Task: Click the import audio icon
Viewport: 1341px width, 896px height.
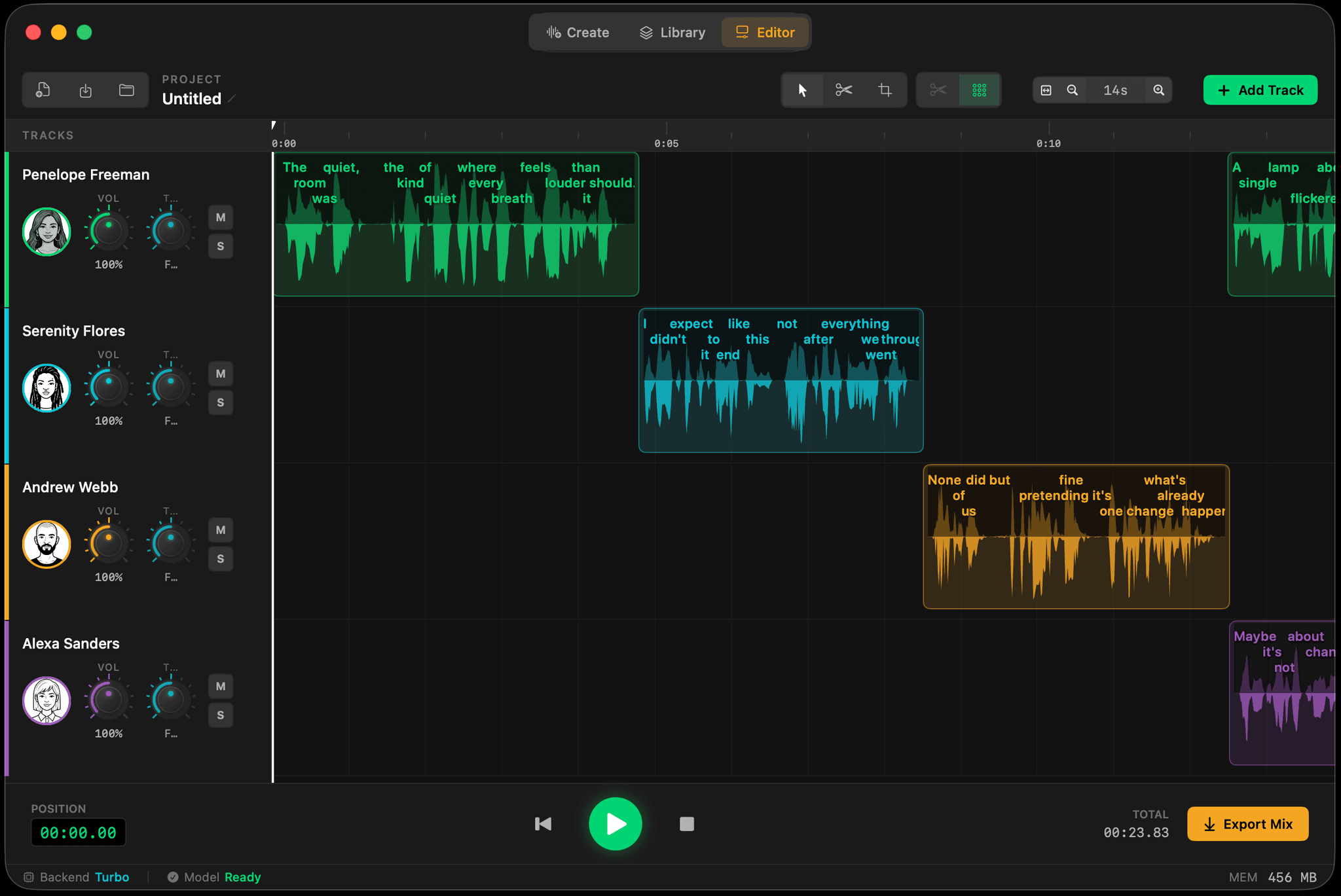Action: point(85,90)
